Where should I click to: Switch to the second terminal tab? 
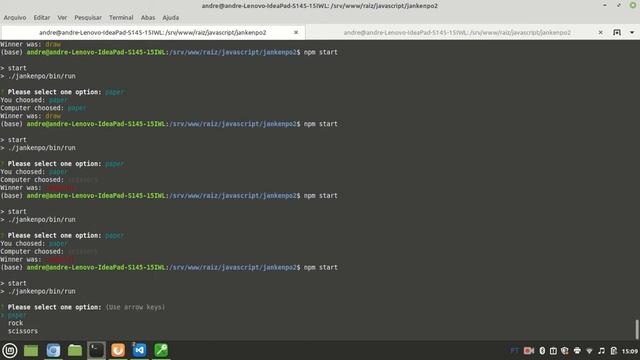(x=457, y=32)
